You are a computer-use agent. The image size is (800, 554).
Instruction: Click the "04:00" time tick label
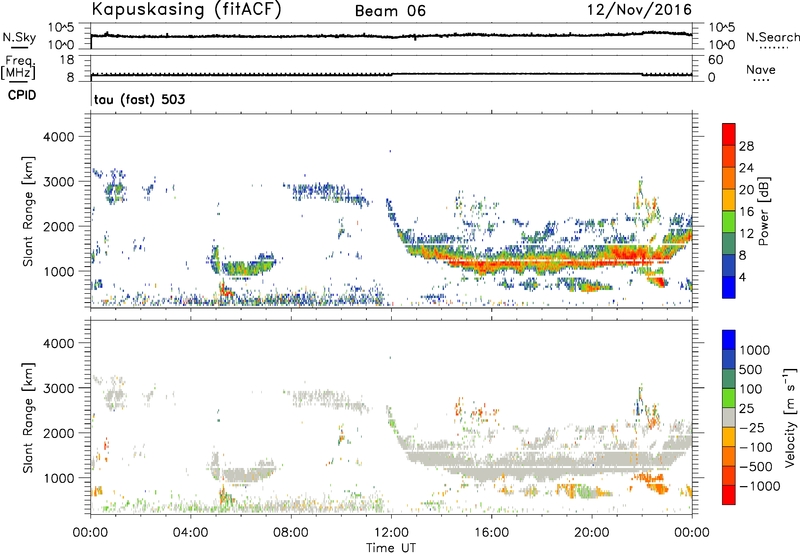click(x=191, y=533)
